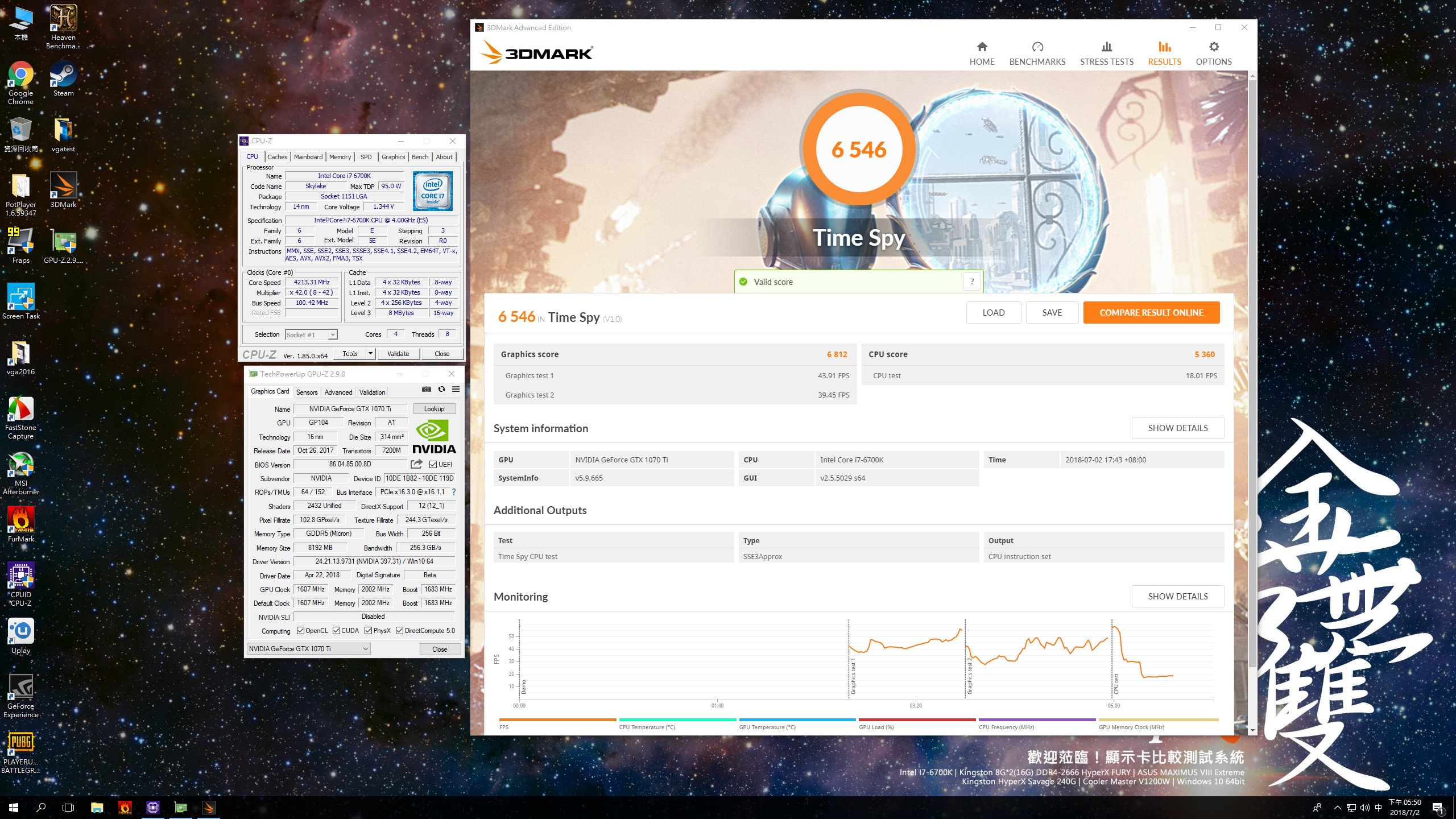Toggle the OpenCL checkbox in GPU-Z
The height and width of the screenshot is (819, 1456).
[300, 630]
